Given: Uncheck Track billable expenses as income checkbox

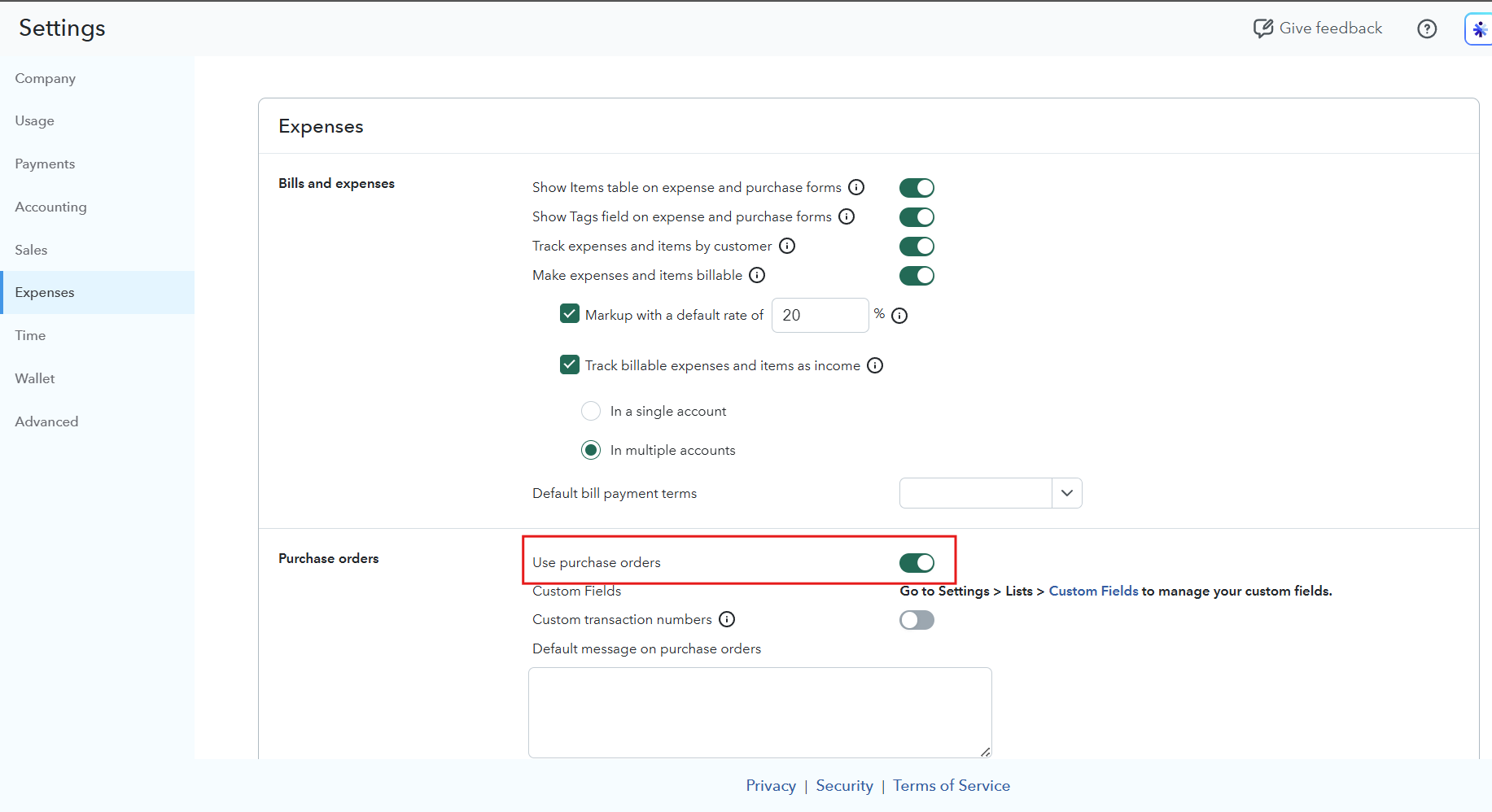Looking at the screenshot, I should coord(570,365).
